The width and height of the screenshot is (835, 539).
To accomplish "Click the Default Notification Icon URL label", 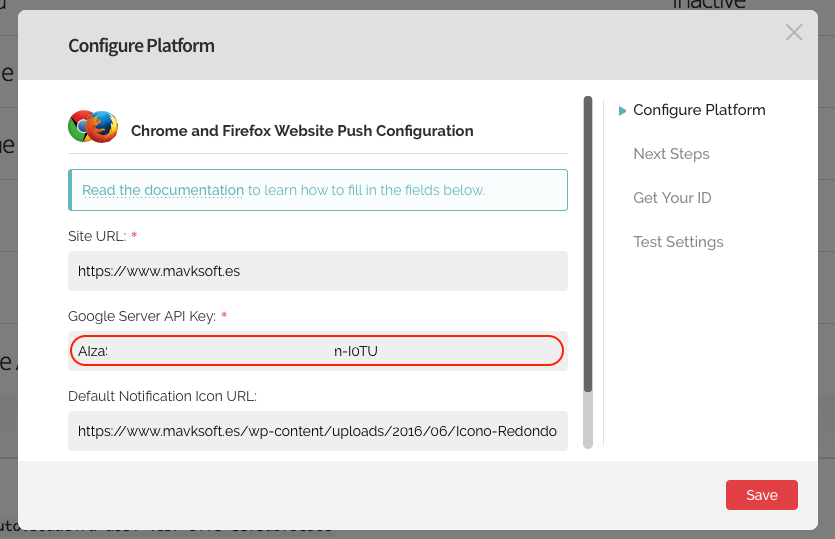I will (162, 396).
